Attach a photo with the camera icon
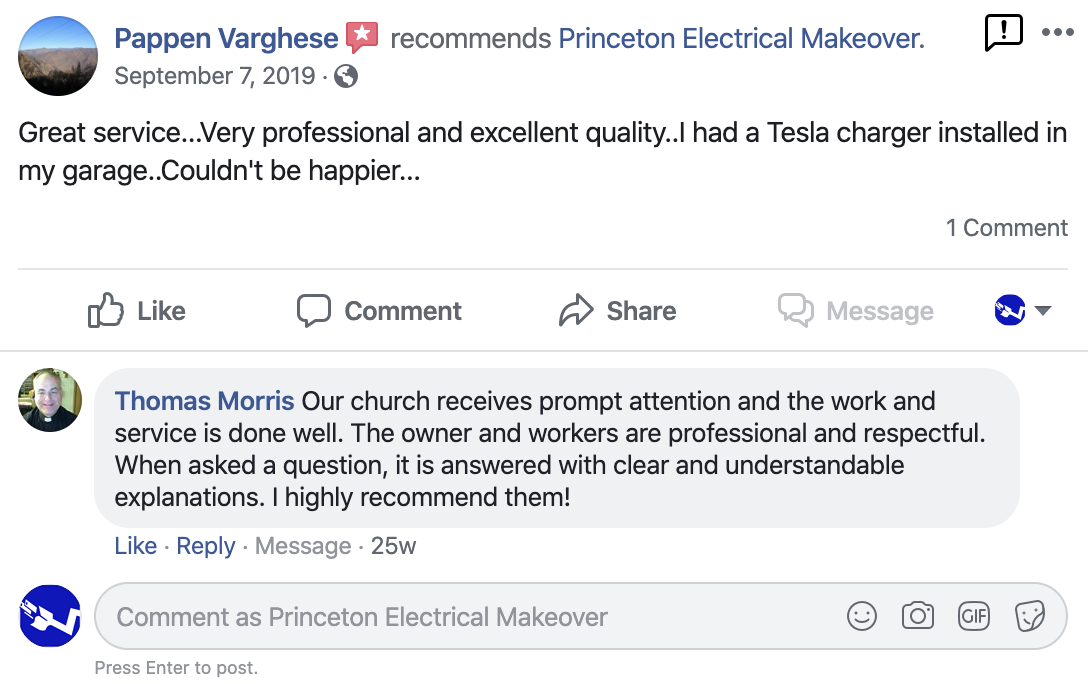The height and width of the screenshot is (684, 1088). tap(917, 616)
